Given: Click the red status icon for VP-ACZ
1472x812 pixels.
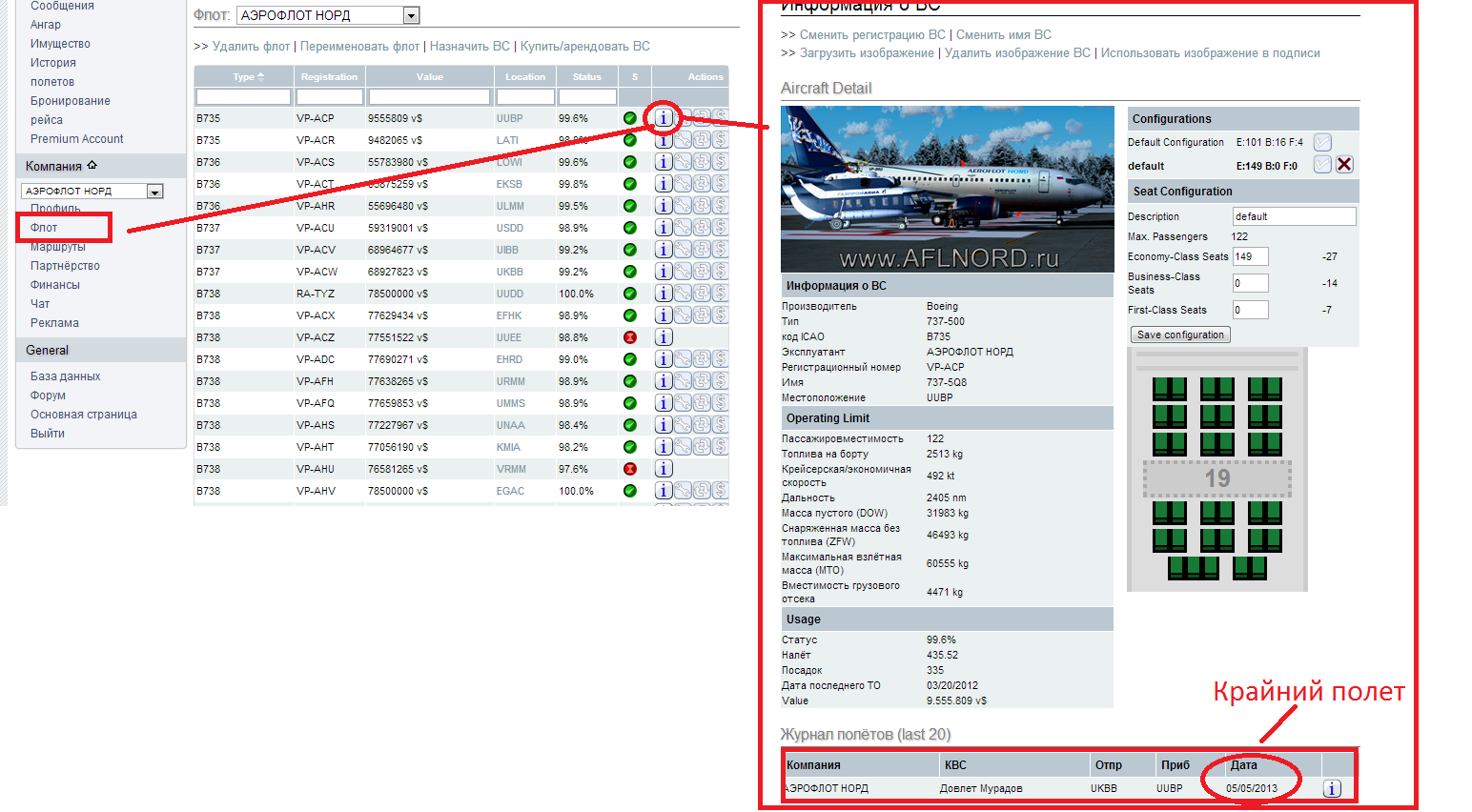Looking at the screenshot, I should pyautogui.click(x=630, y=337).
